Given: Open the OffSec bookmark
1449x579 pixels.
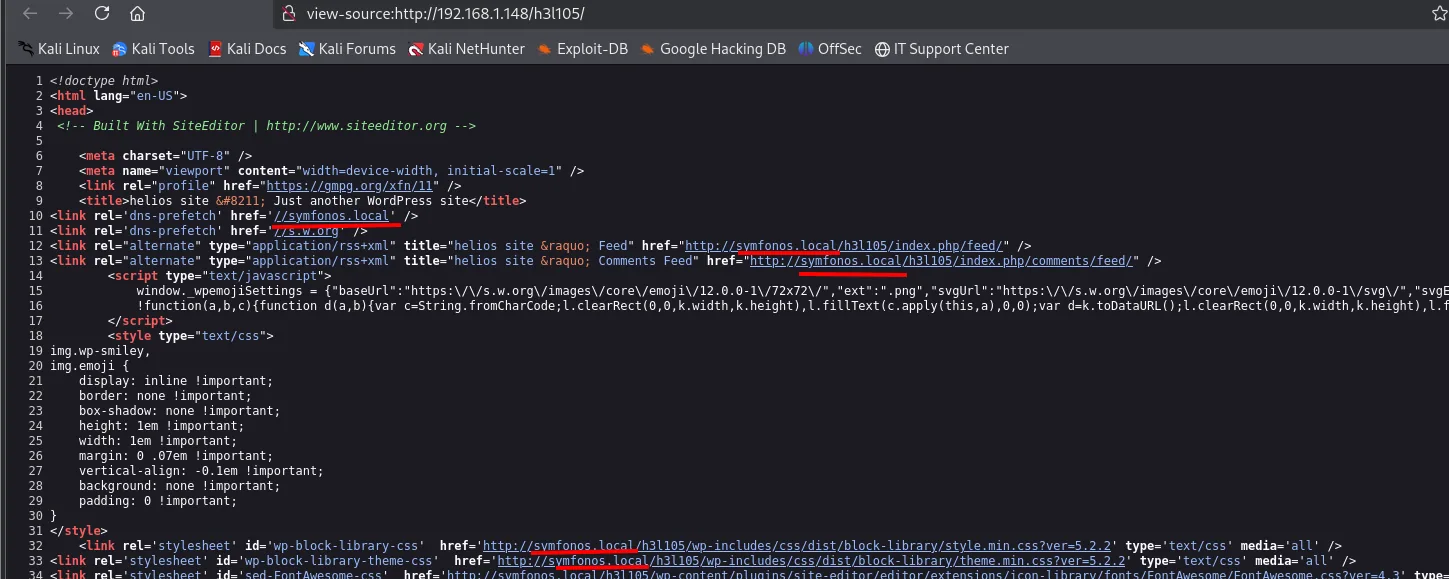Looking at the screenshot, I should [830, 49].
